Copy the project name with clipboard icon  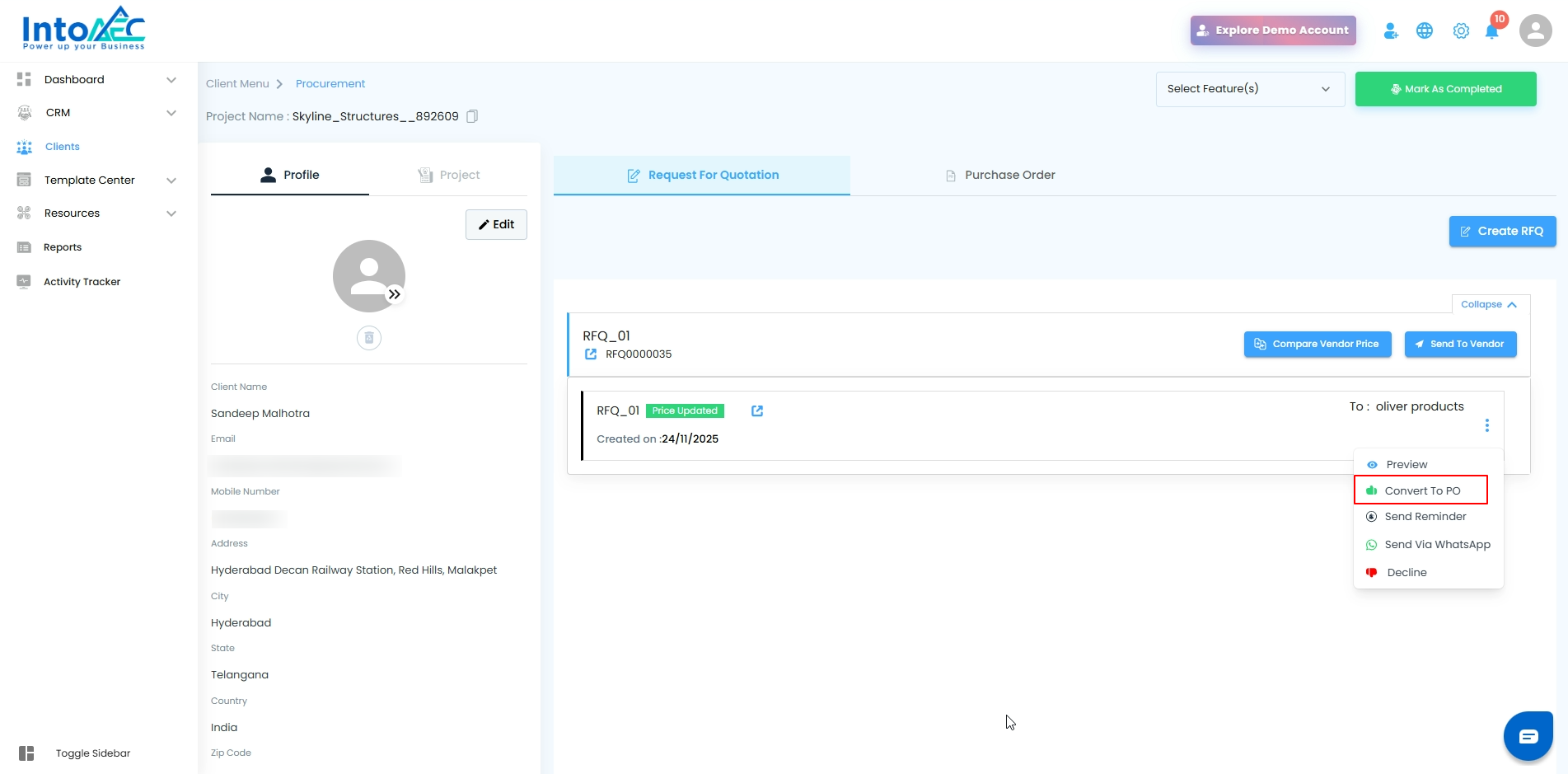coord(472,116)
